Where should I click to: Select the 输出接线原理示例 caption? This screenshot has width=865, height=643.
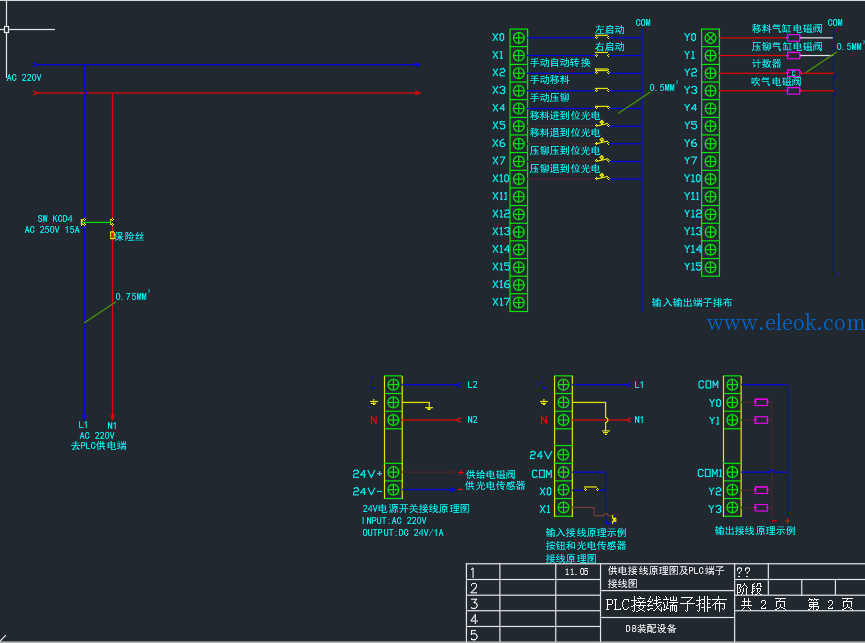point(755,531)
